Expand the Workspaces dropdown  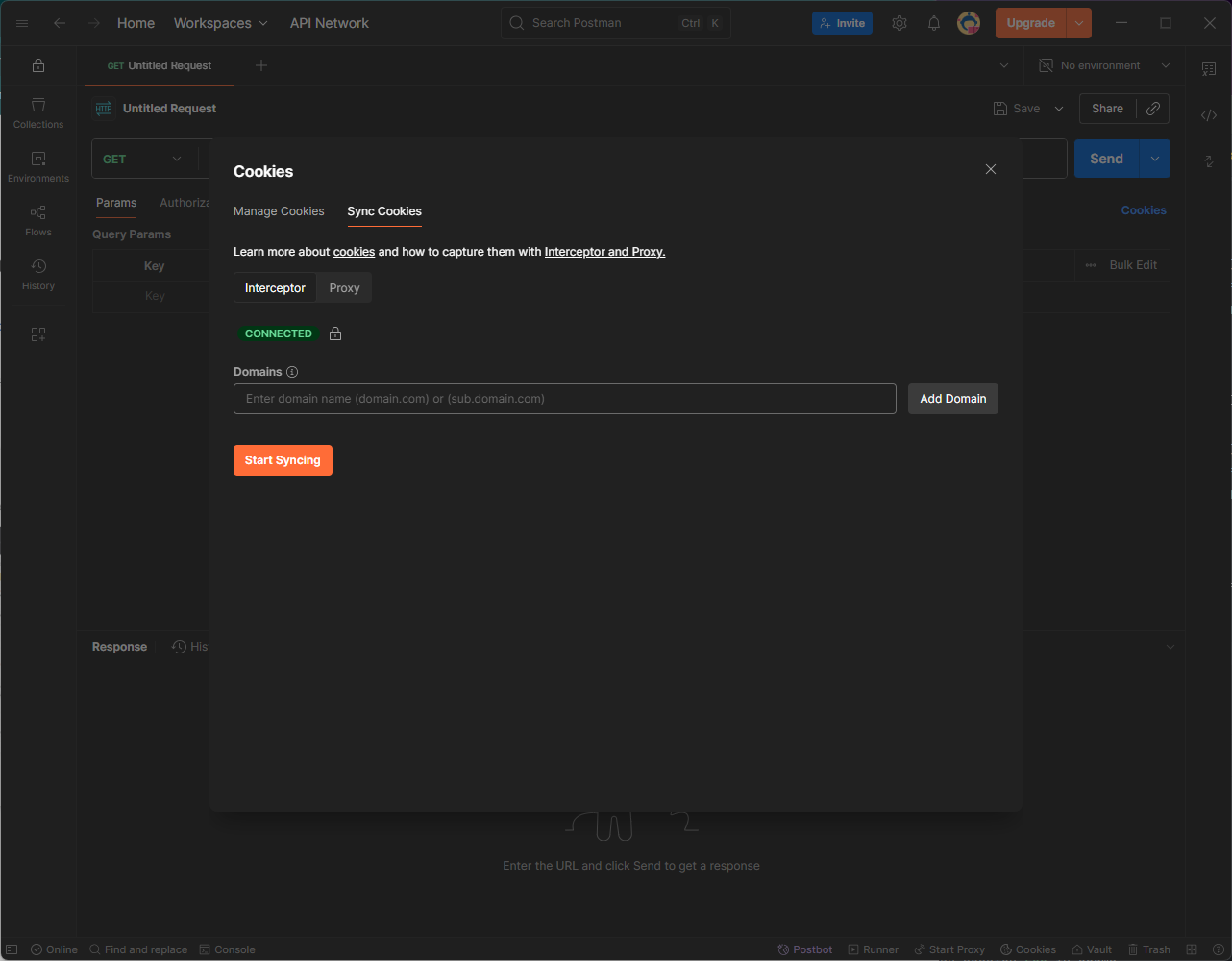(x=221, y=23)
